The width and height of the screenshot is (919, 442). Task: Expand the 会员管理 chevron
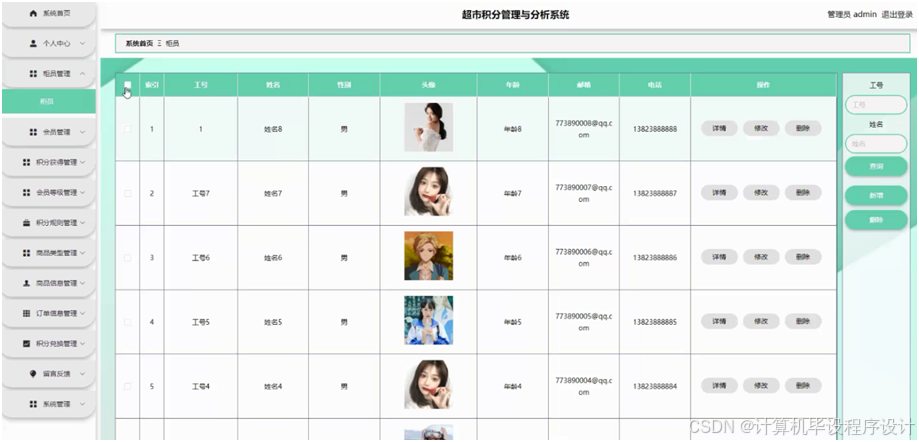[x=83, y=132]
